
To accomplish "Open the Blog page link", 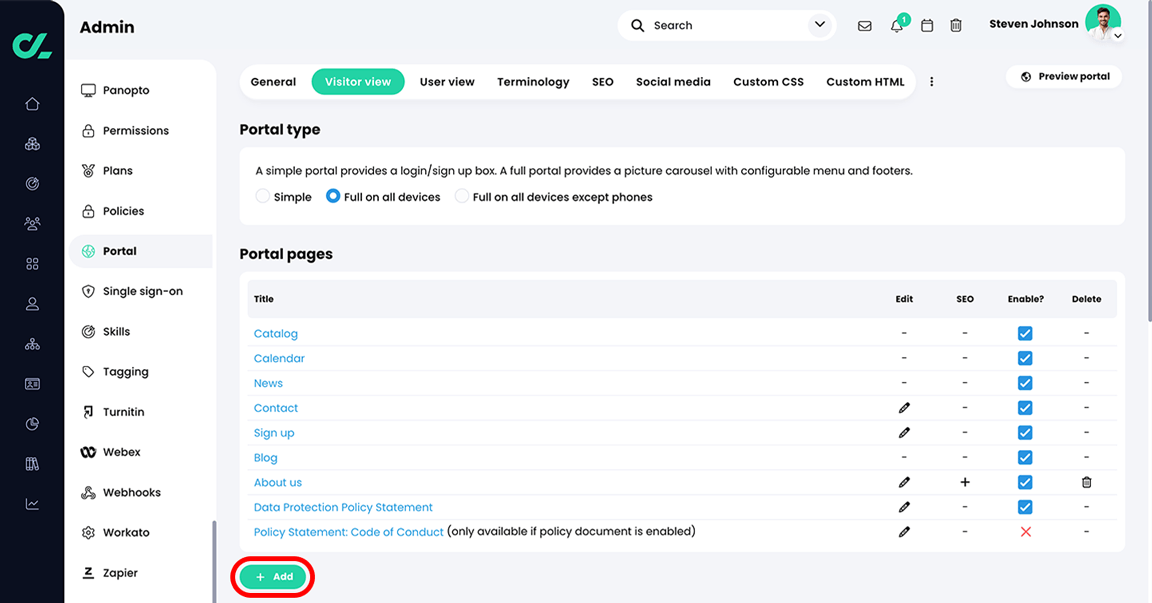I will coord(265,458).
